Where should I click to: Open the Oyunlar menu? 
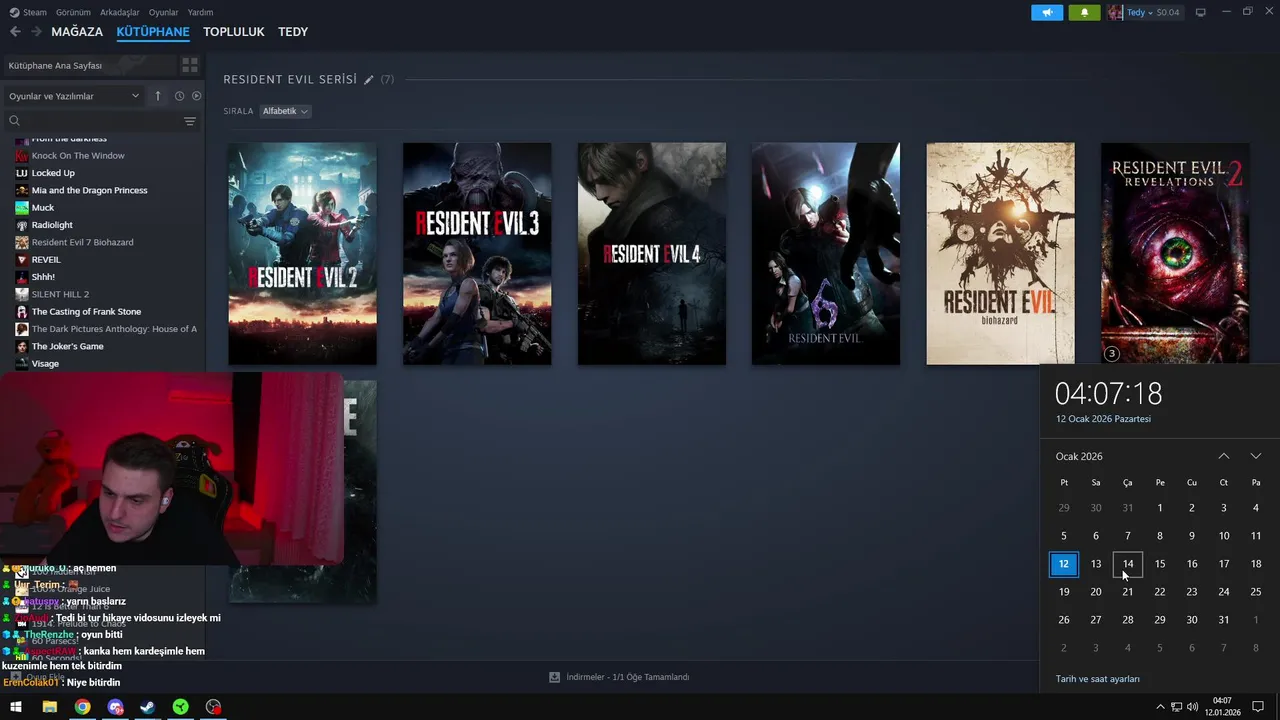(x=163, y=12)
